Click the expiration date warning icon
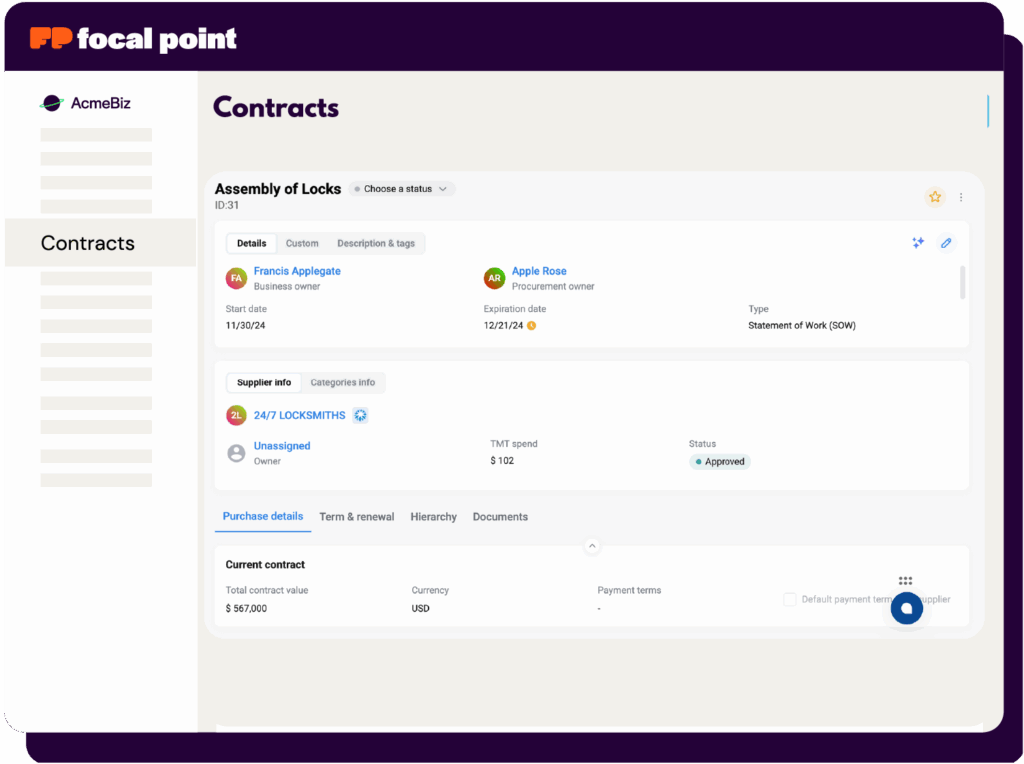Viewport: 1024px width, 764px height. [x=532, y=326]
